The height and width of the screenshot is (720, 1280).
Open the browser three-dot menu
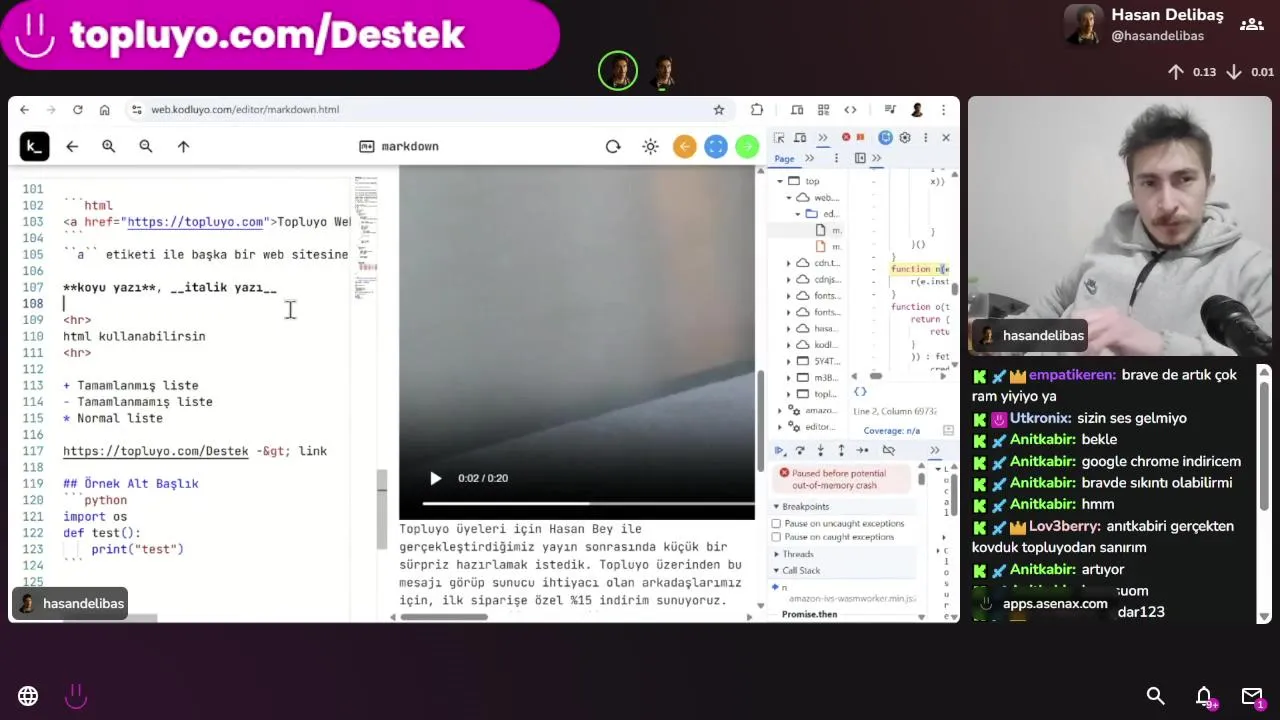[943, 110]
